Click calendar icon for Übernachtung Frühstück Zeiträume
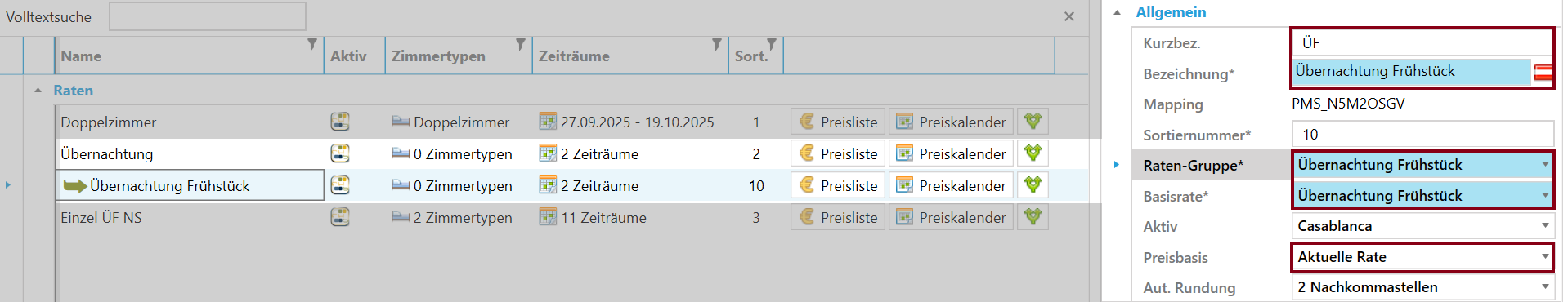 (548, 185)
